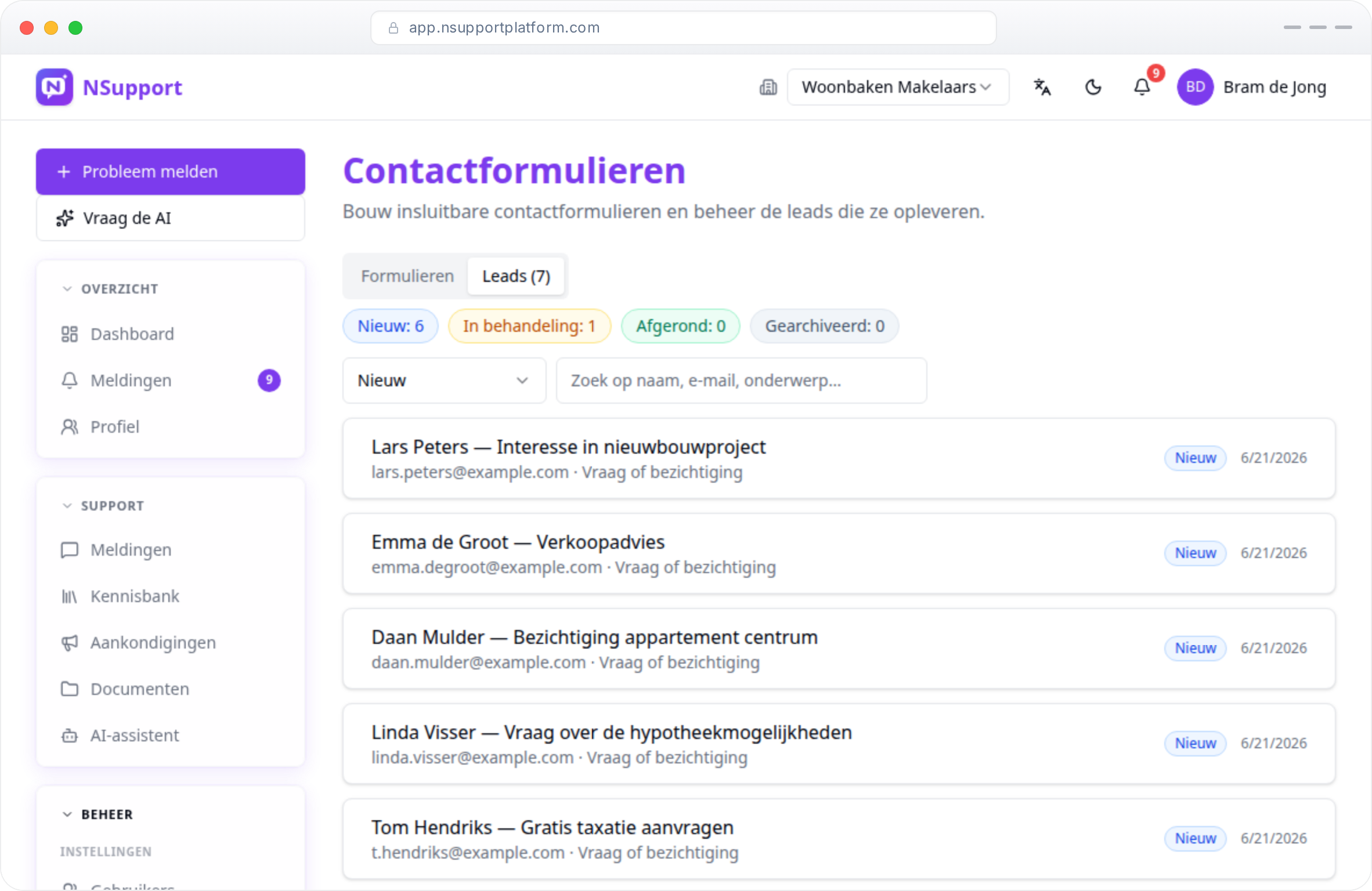Toggle dark mode moon icon
Screen dimensions: 1372x891
tap(1093, 87)
